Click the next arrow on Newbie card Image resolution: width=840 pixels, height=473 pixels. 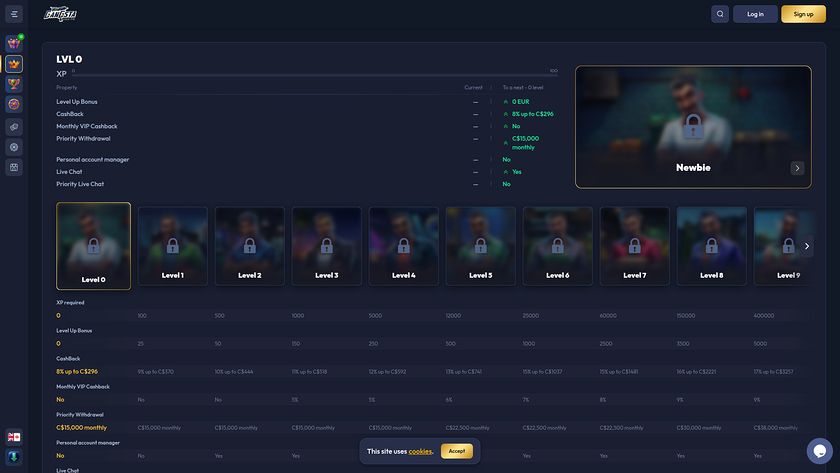tap(797, 168)
